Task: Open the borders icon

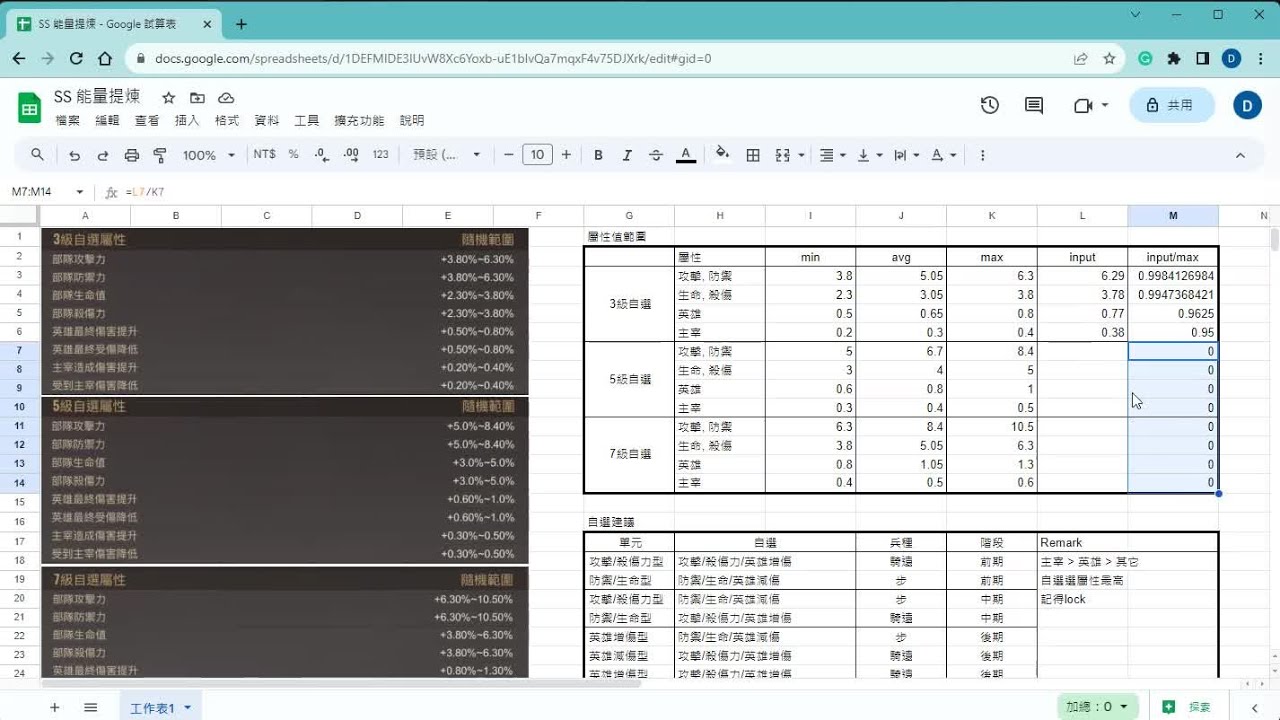Action: click(x=753, y=155)
